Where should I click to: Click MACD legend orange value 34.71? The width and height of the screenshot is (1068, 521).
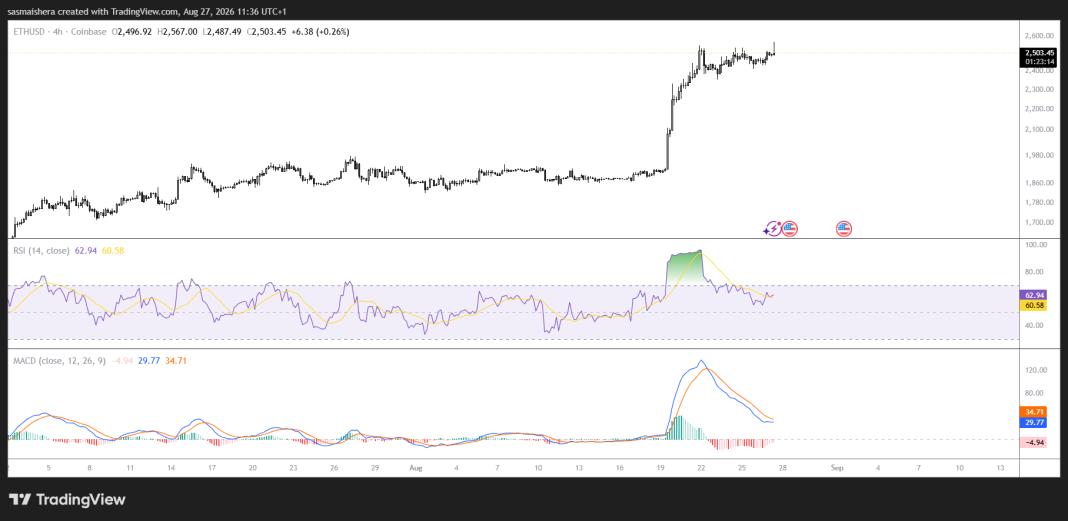[x=176, y=361]
